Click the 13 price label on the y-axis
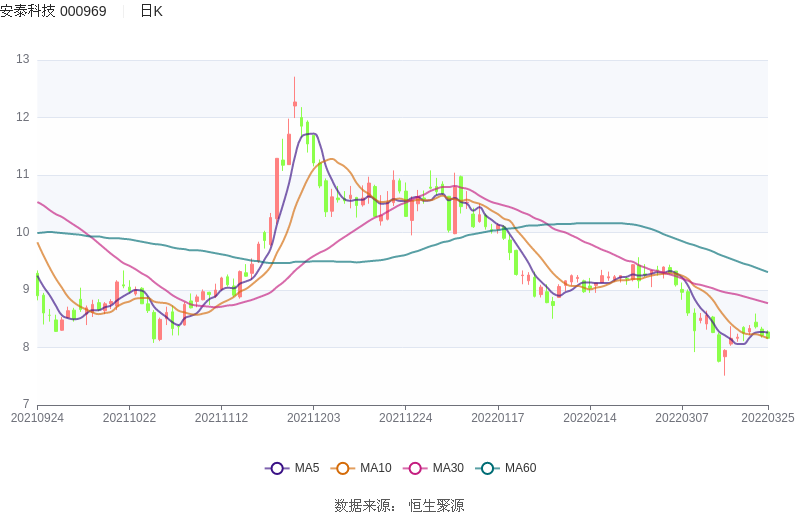800x517 pixels. [23, 60]
